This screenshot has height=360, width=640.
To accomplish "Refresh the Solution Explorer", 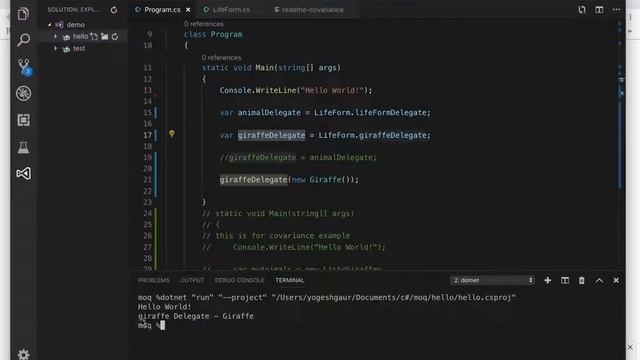I will click(114, 10).
